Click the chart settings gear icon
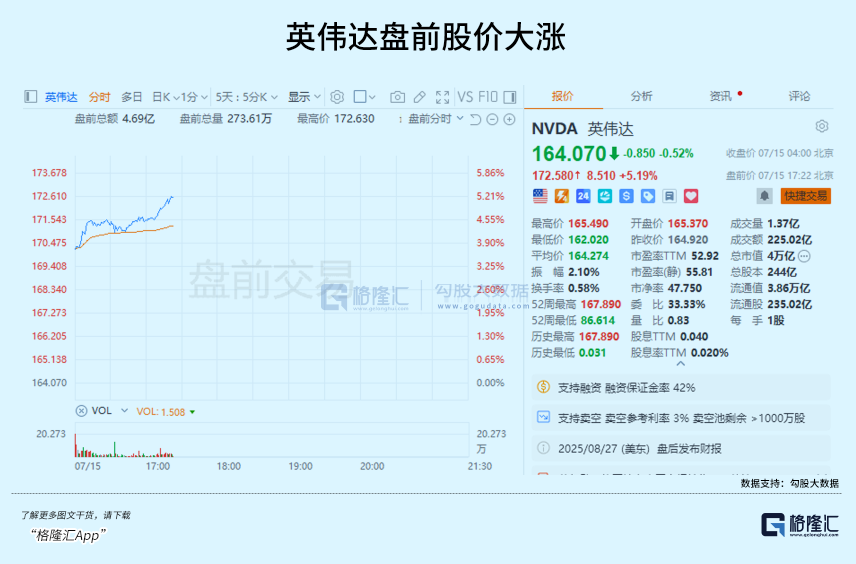The height and width of the screenshot is (564, 856). tap(337, 97)
